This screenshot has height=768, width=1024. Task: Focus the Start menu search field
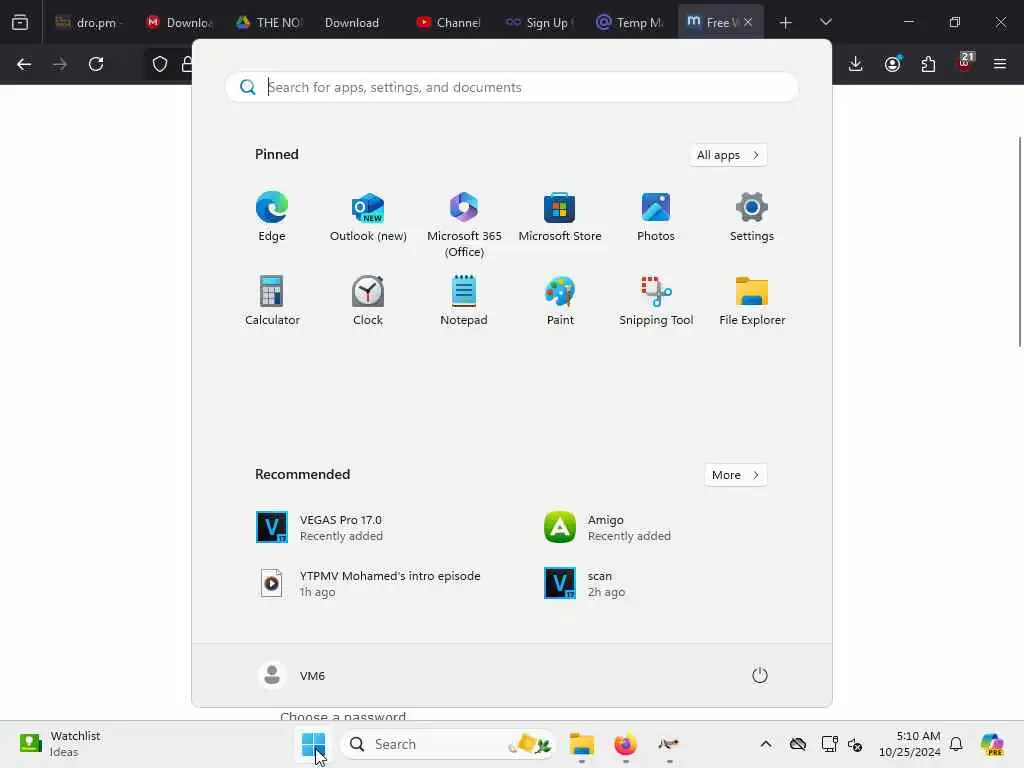click(x=511, y=87)
